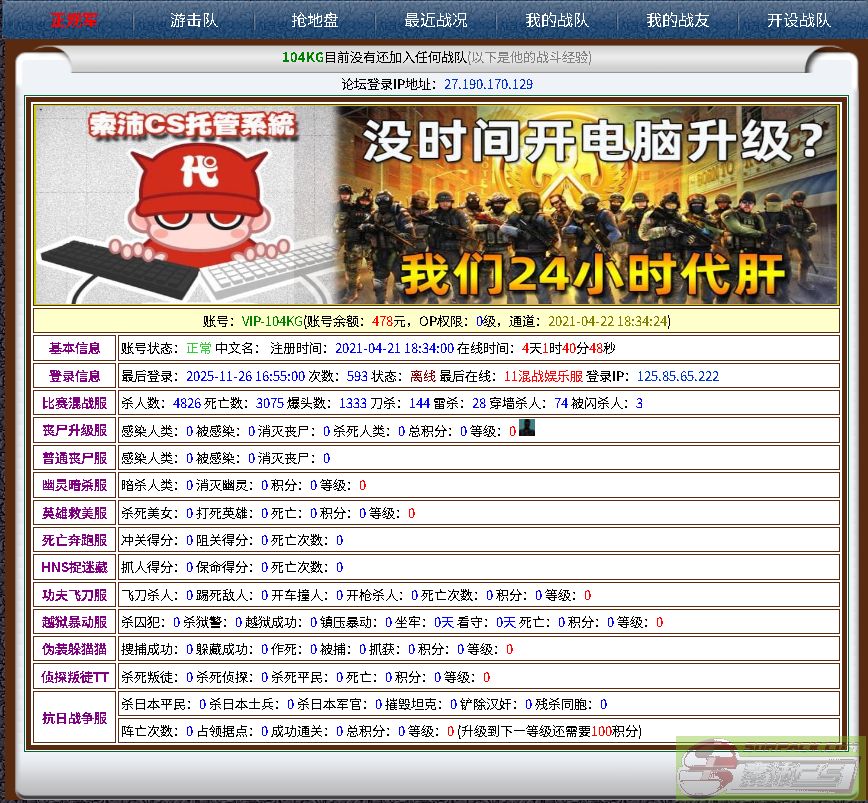The height and width of the screenshot is (803, 868).
Task: View 最近战况 in the top navigation
Action: 435,20
